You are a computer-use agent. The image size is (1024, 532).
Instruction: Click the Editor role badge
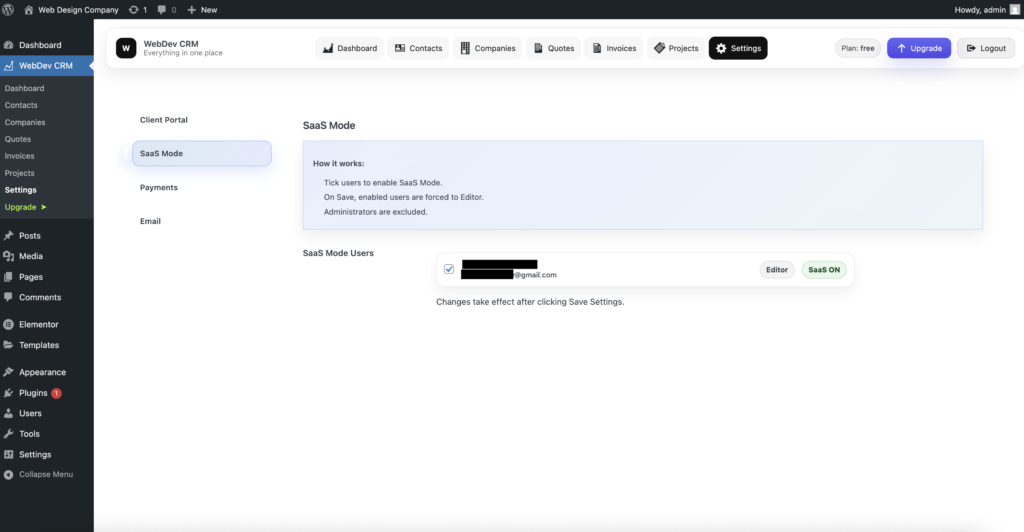tap(776, 270)
